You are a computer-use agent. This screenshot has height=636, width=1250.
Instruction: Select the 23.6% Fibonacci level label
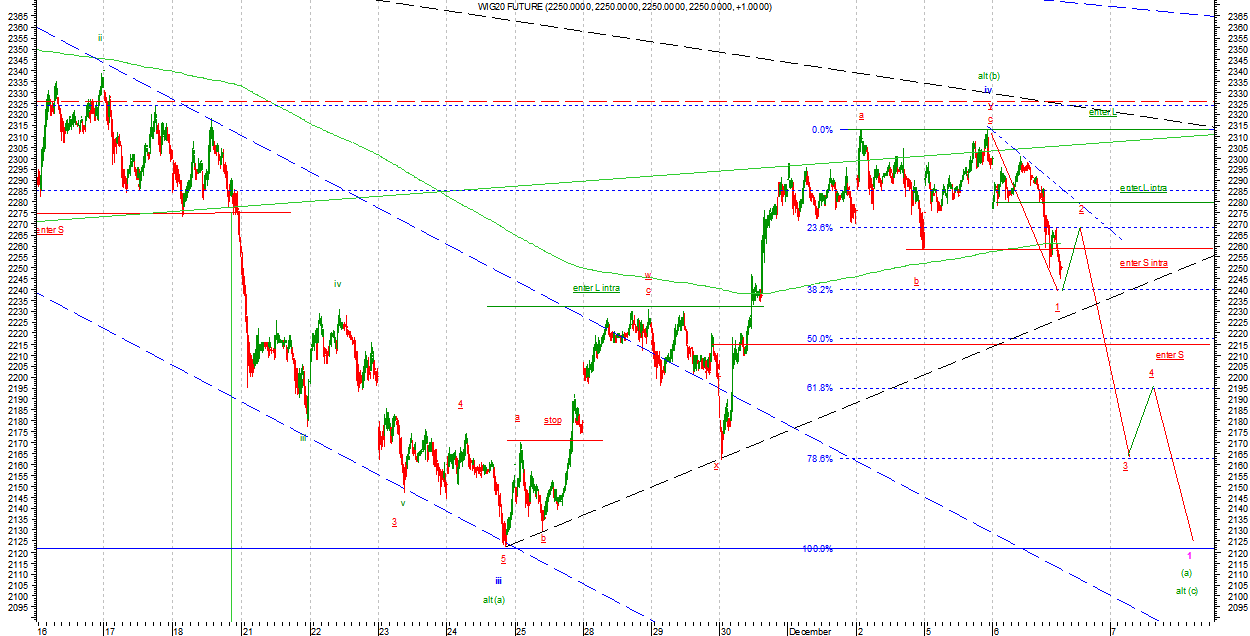820,228
